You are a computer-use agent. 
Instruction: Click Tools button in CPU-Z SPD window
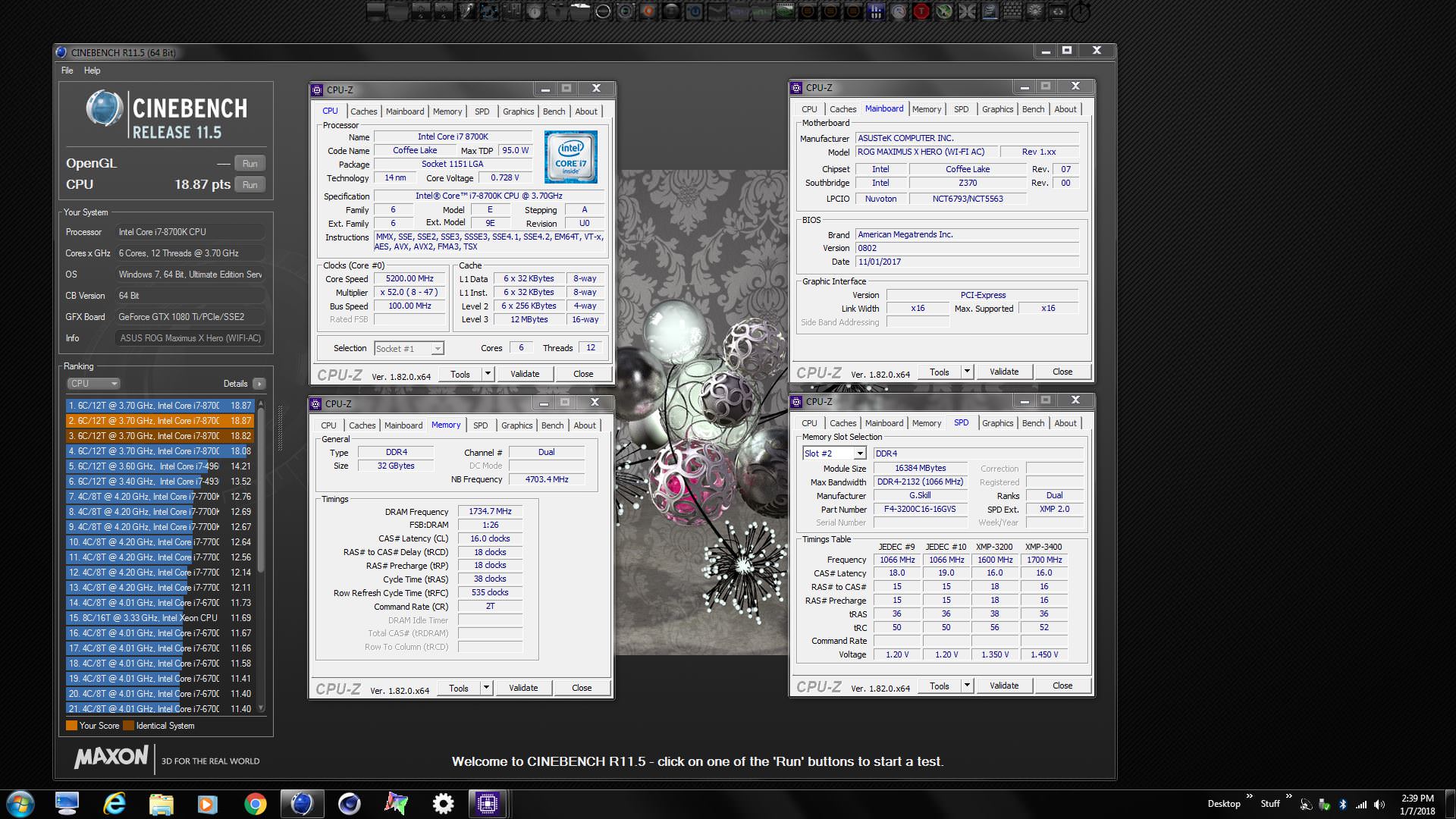click(x=939, y=686)
